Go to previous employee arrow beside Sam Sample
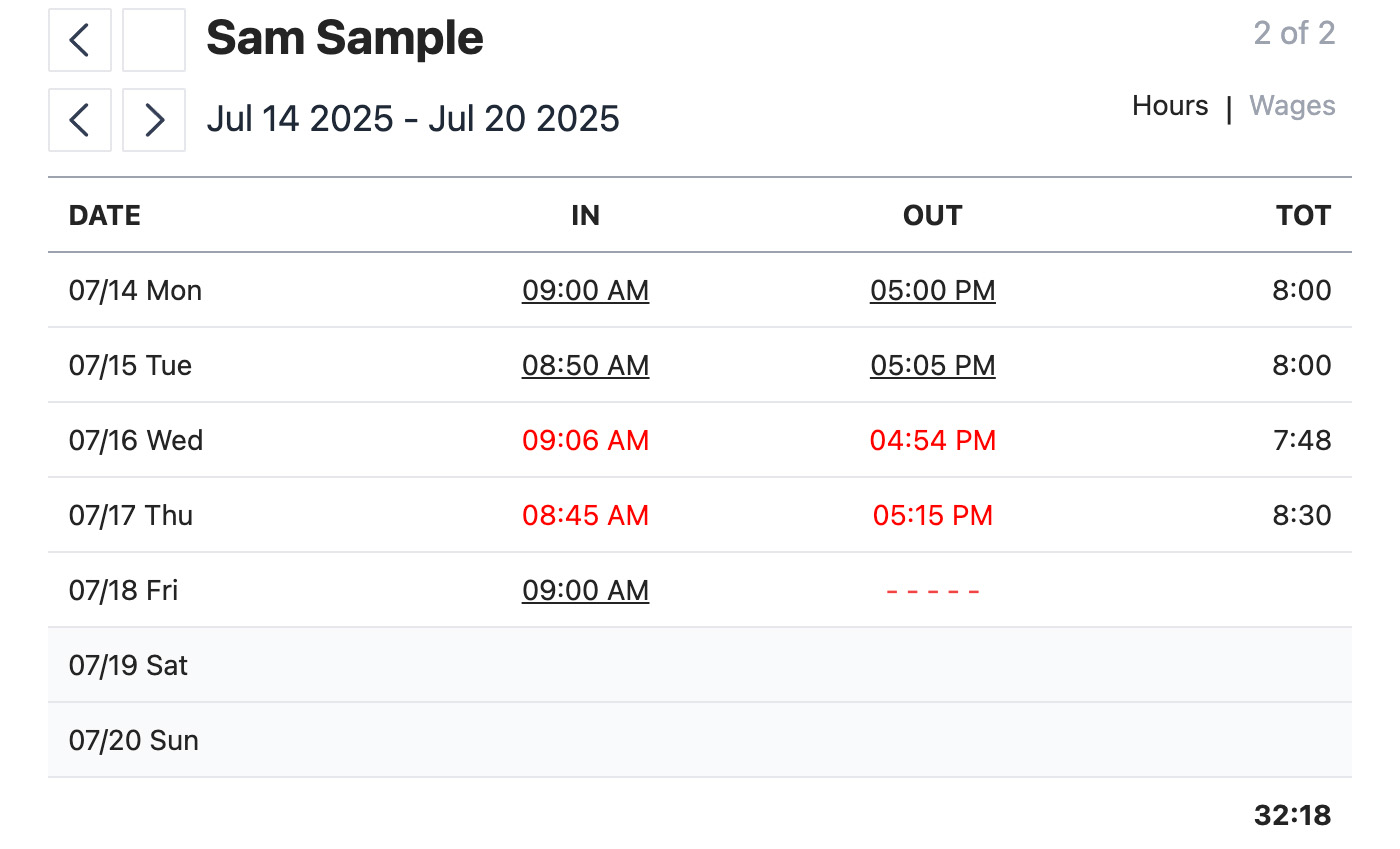Viewport: 1400px width, 849px height. pyautogui.click(x=80, y=40)
